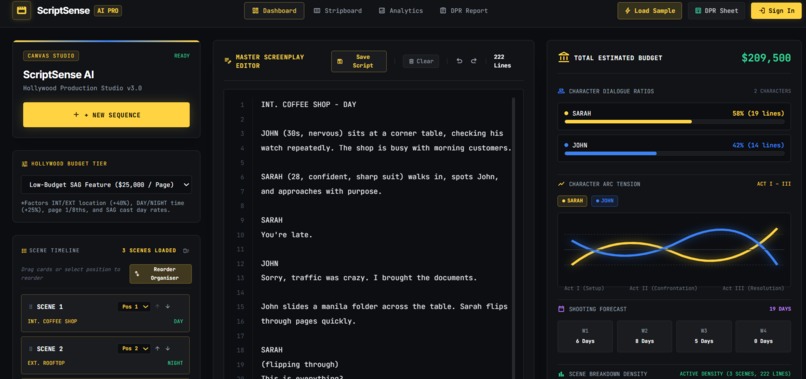Click the '42% (14 lines)' value

(758, 145)
